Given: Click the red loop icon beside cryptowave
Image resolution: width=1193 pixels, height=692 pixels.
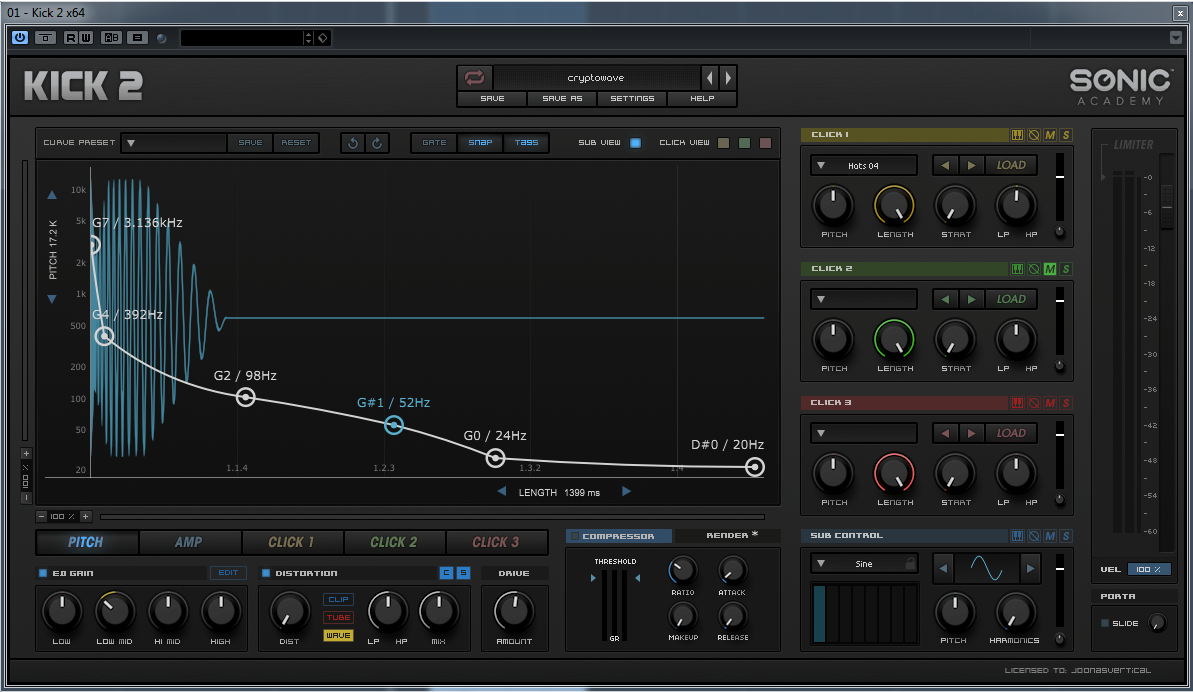Looking at the screenshot, I should tap(474, 78).
